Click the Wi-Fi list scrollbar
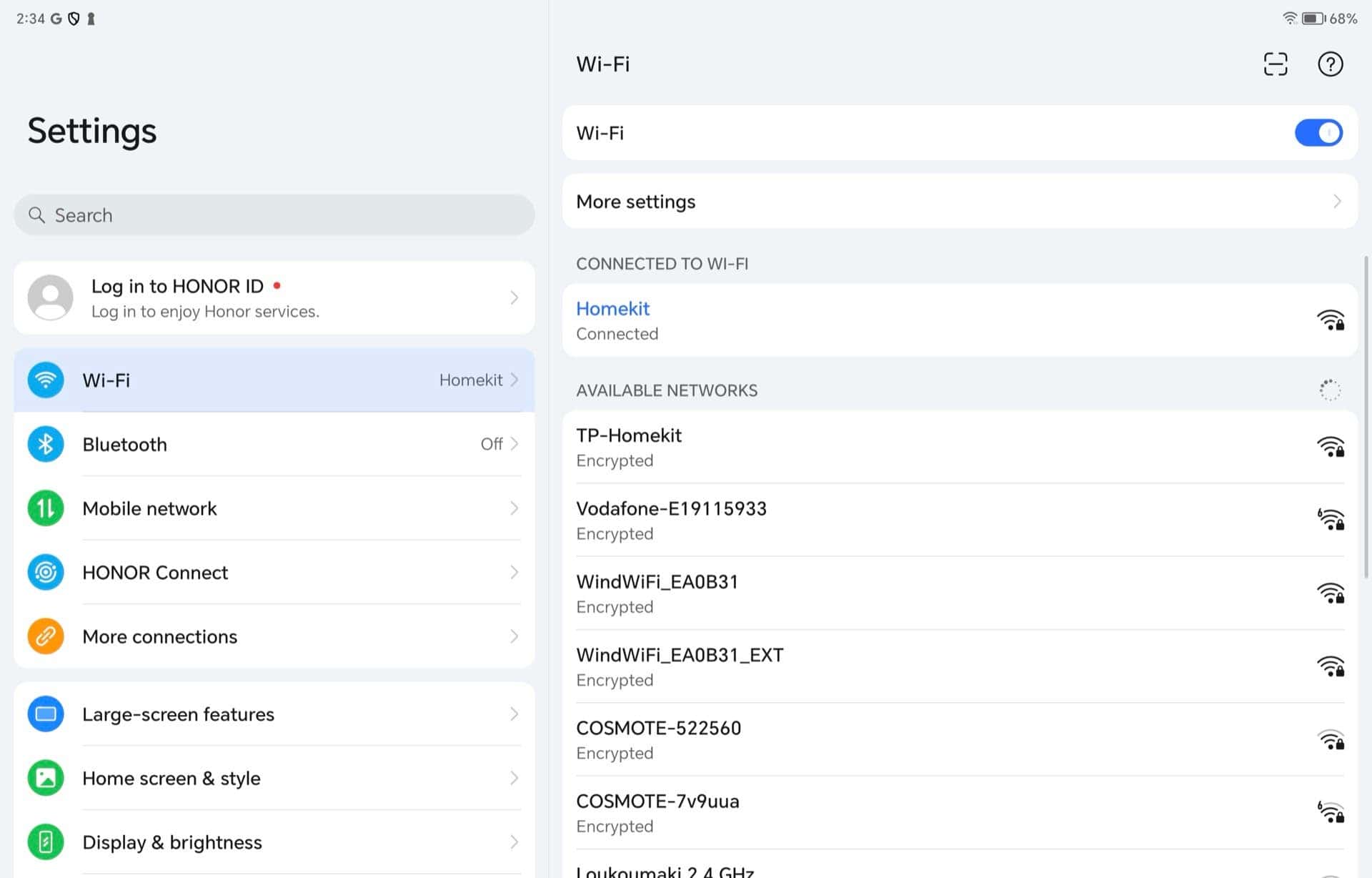Screen dimensions: 1372x878 click(1366, 416)
